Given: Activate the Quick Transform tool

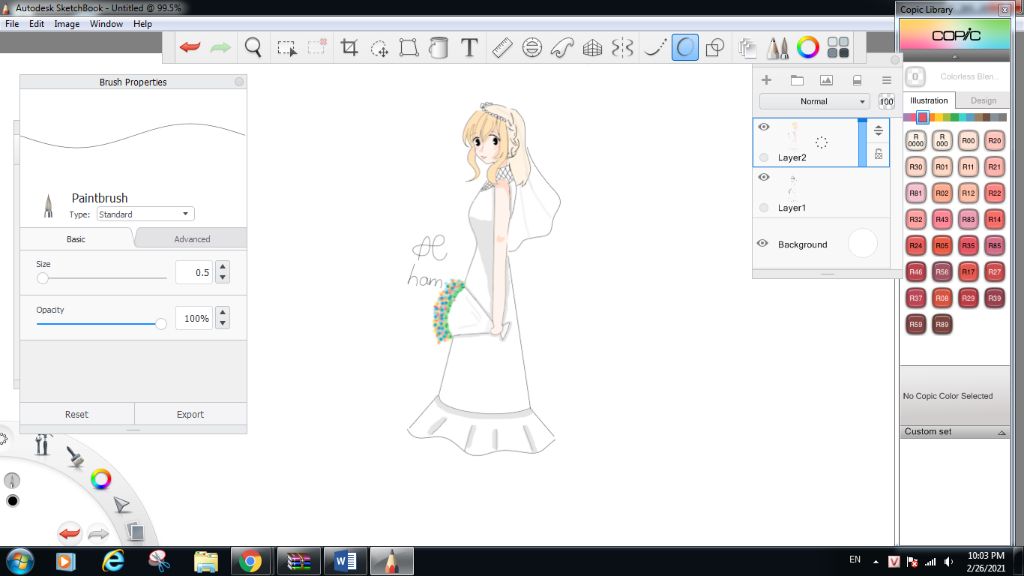Looking at the screenshot, I should click(x=379, y=48).
